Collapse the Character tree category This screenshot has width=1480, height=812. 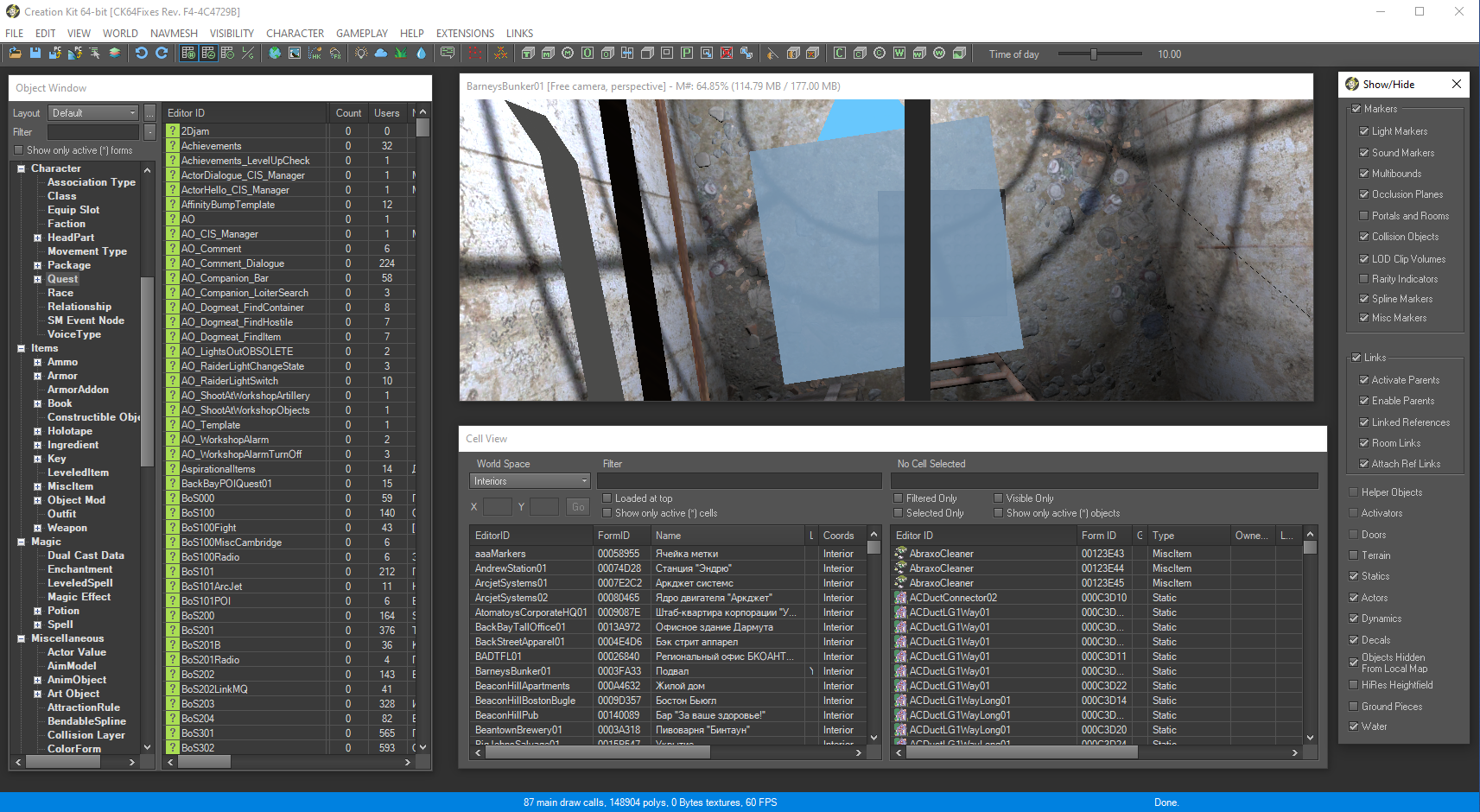tap(22, 169)
